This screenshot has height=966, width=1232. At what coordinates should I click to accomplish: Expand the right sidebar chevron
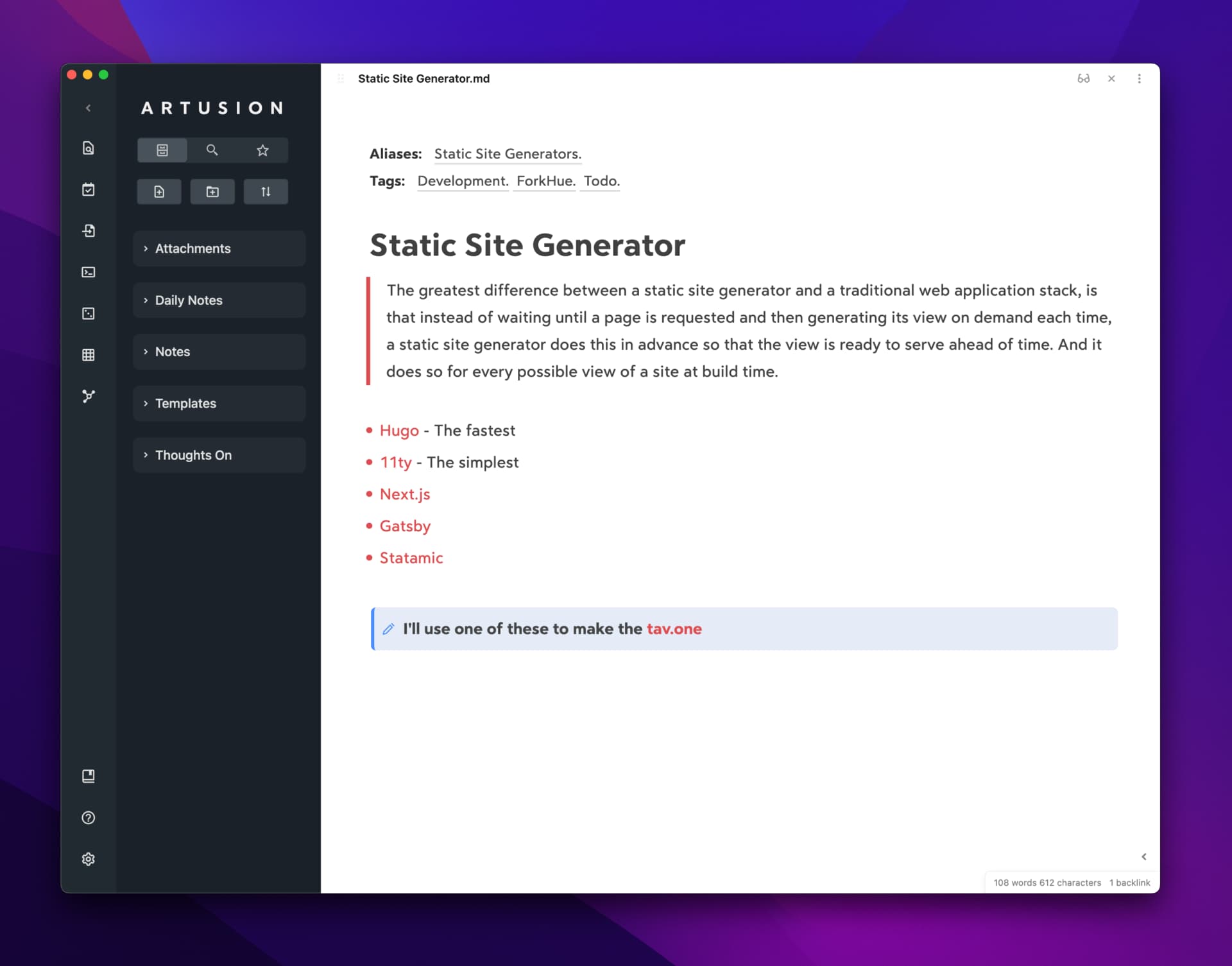[1143, 857]
